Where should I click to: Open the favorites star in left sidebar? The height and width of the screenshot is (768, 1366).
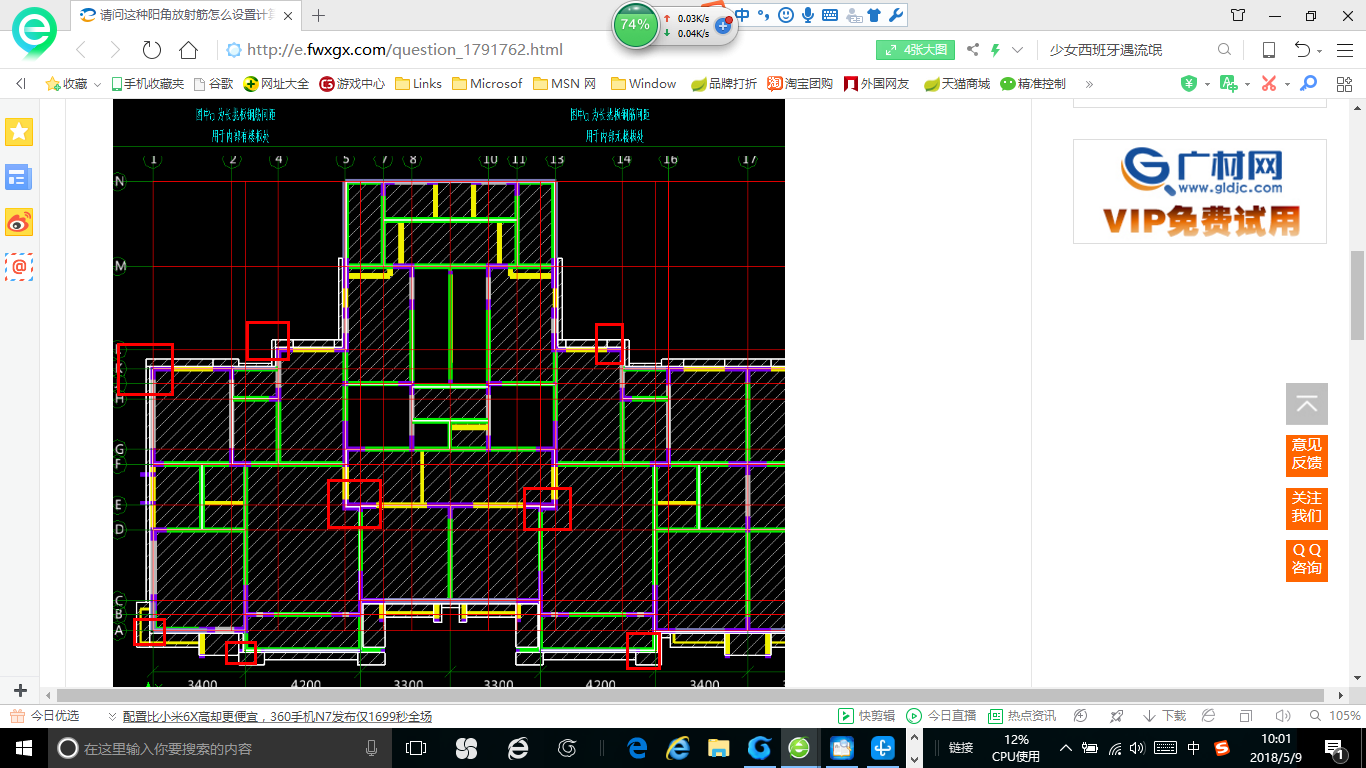19,131
